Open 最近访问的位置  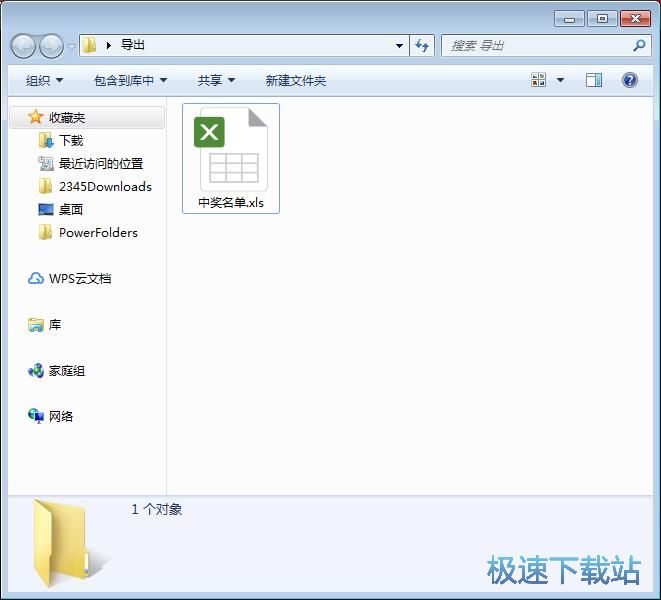coord(101,163)
